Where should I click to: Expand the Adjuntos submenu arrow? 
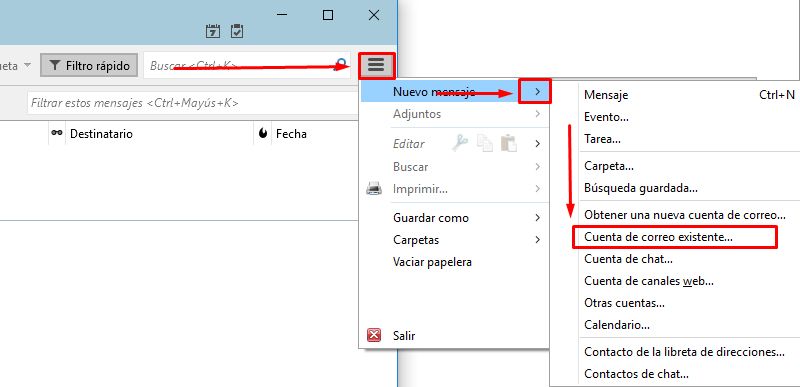(537, 114)
